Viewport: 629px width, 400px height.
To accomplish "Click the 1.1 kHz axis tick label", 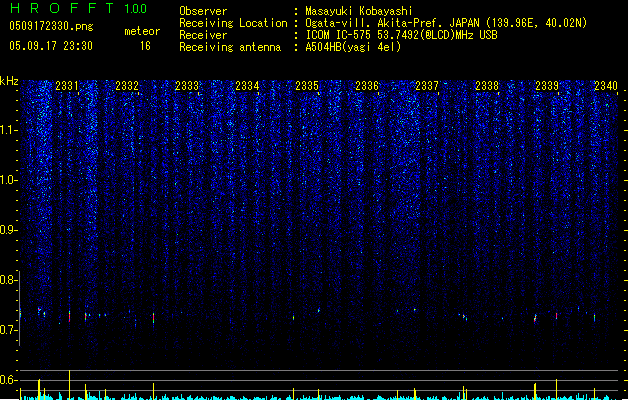I will click(8, 130).
